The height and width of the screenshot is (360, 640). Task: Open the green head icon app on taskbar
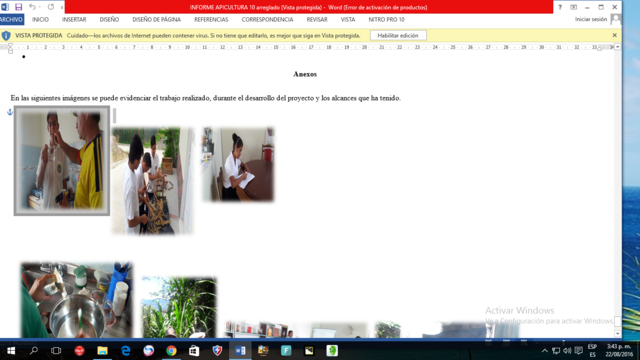click(332, 351)
